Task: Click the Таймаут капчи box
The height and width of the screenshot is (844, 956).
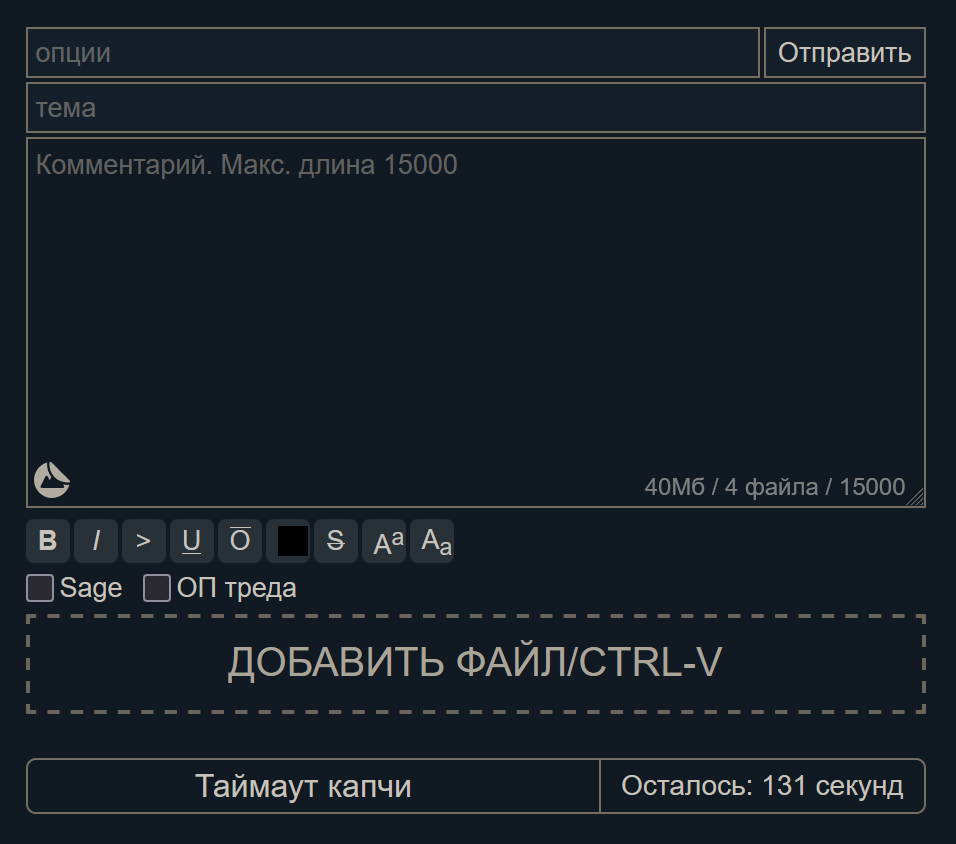Action: click(313, 786)
